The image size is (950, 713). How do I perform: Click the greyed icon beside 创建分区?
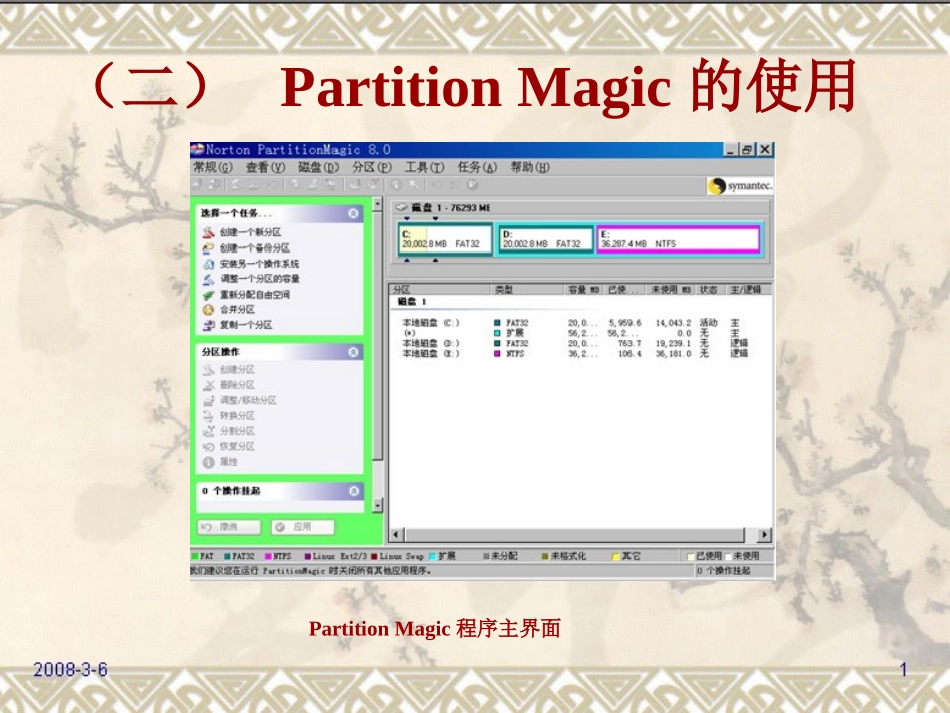tap(208, 370)
